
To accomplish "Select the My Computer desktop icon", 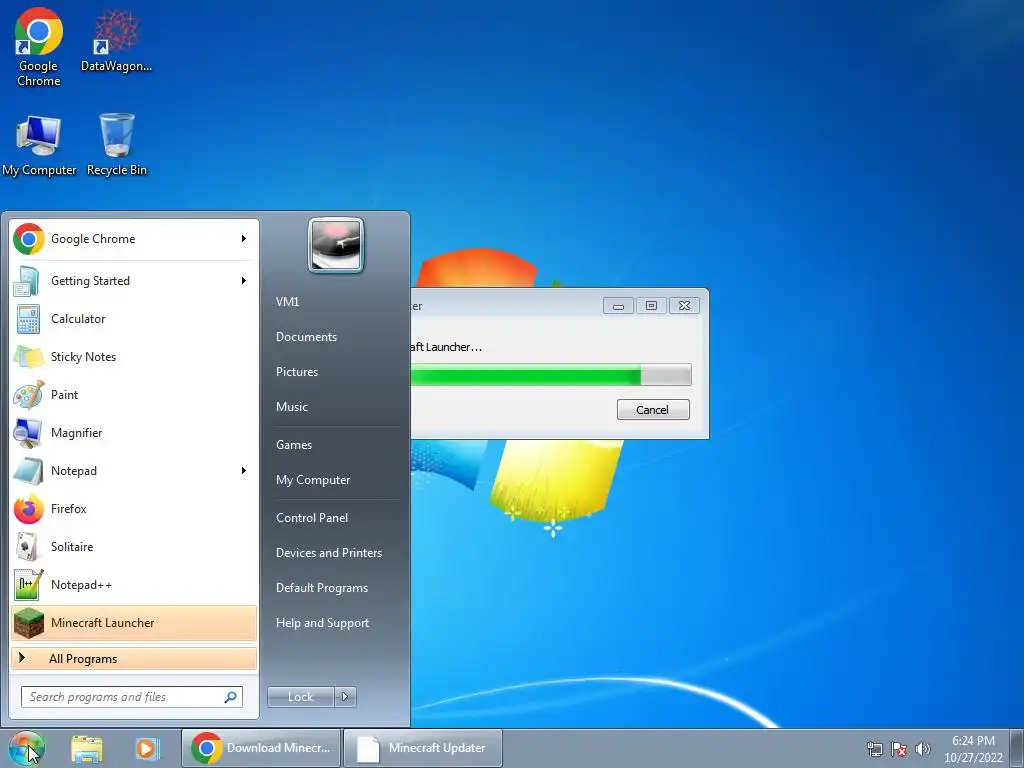I will coord(39,145).
